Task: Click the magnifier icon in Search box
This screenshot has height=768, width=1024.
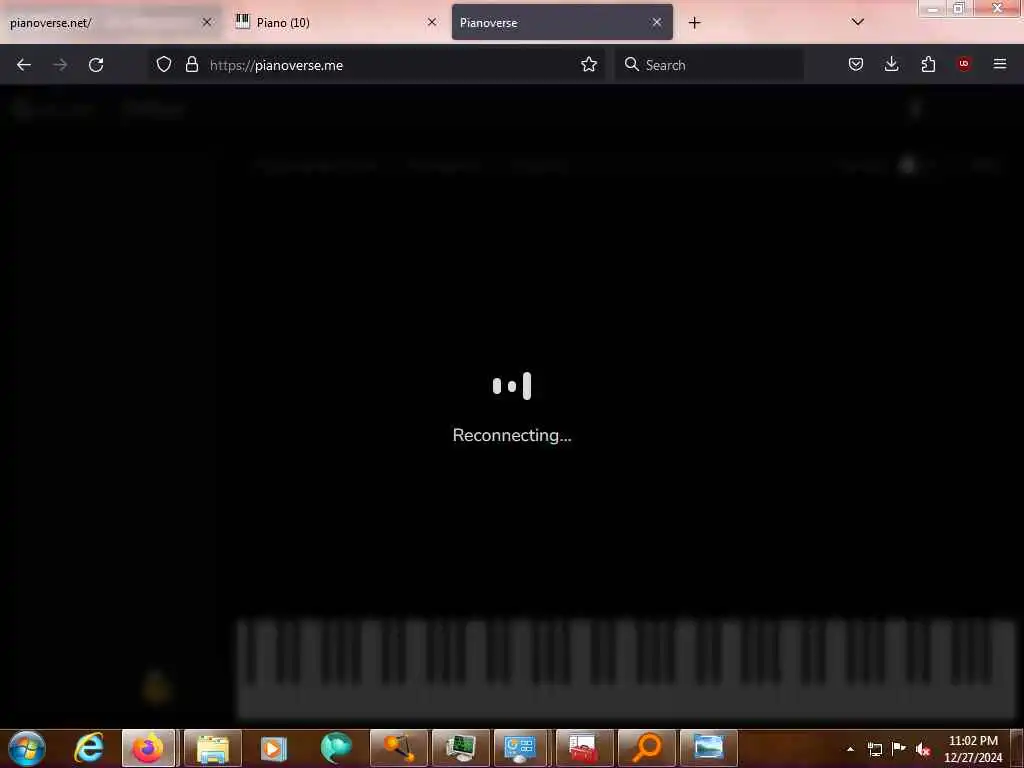Action: (x=632, y=64)
